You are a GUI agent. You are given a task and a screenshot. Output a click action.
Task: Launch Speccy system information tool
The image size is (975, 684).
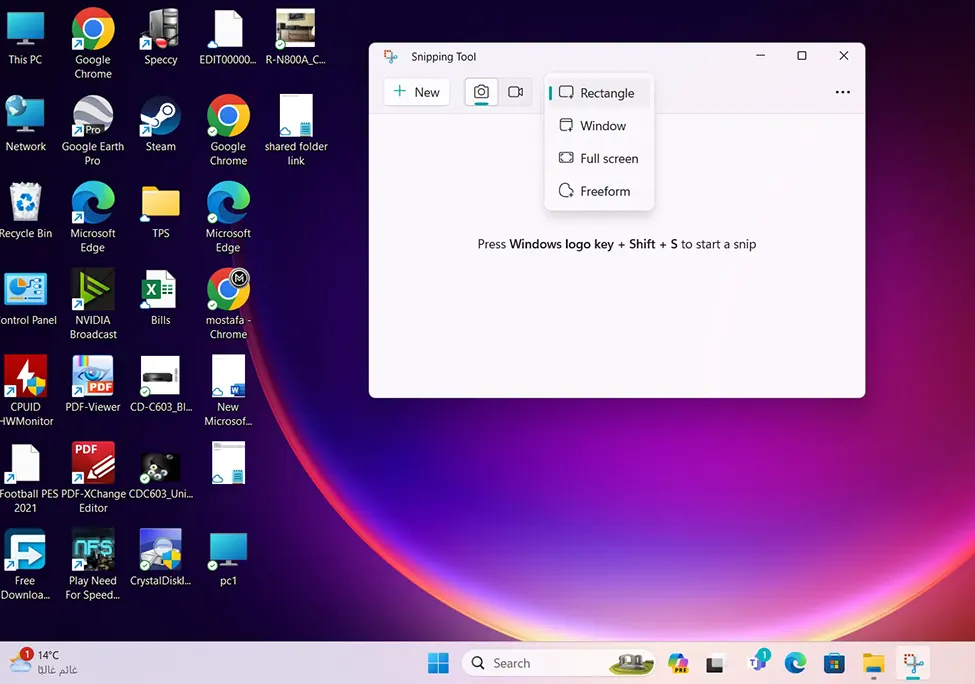point(160,30)
